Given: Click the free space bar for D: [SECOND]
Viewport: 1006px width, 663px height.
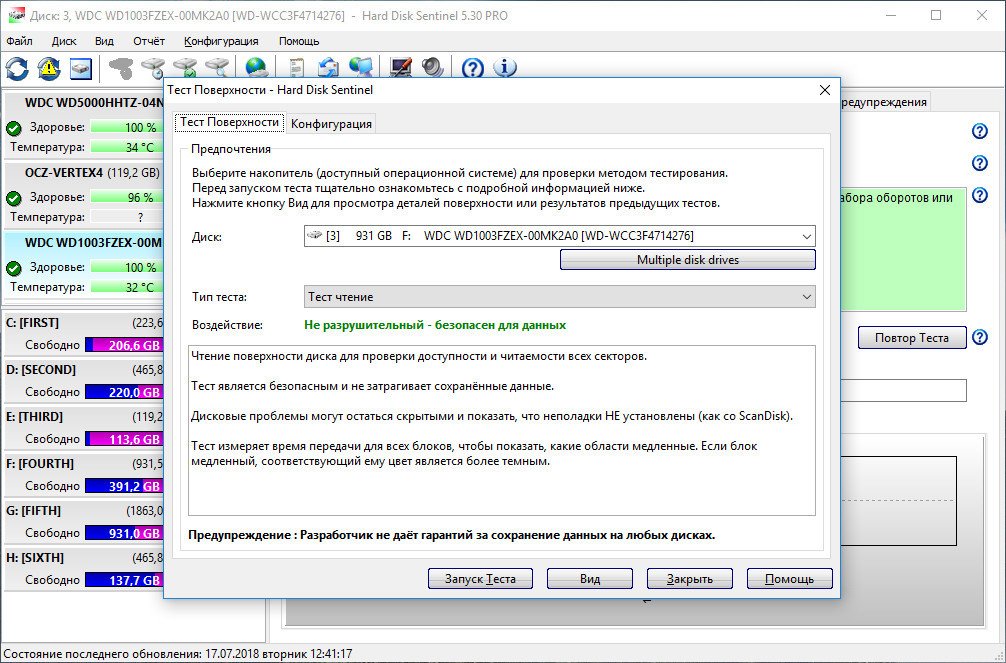Looking at the screenshot, I should coord(123,392).
